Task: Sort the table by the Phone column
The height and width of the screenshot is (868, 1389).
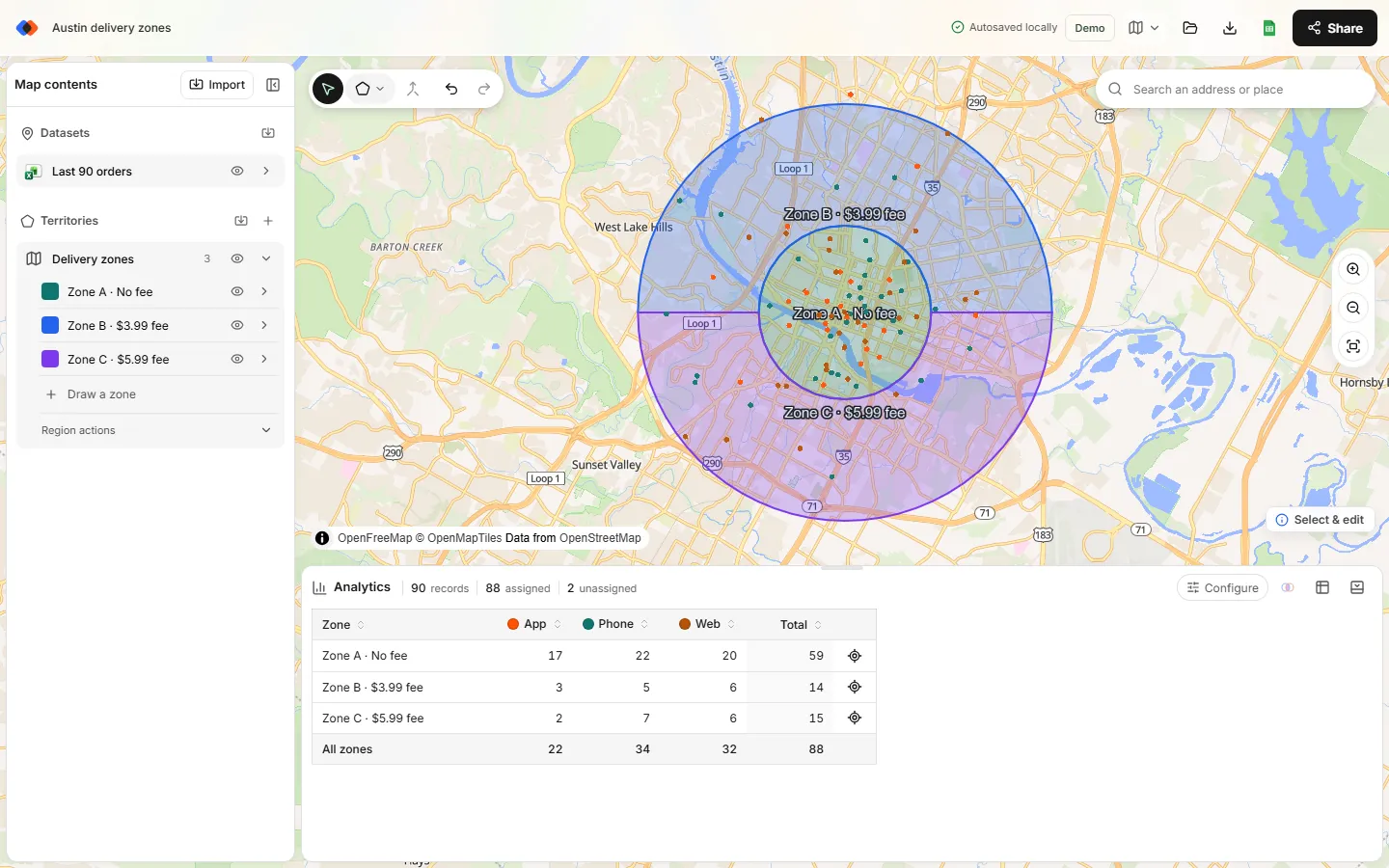Action: (x=616, y=625)
